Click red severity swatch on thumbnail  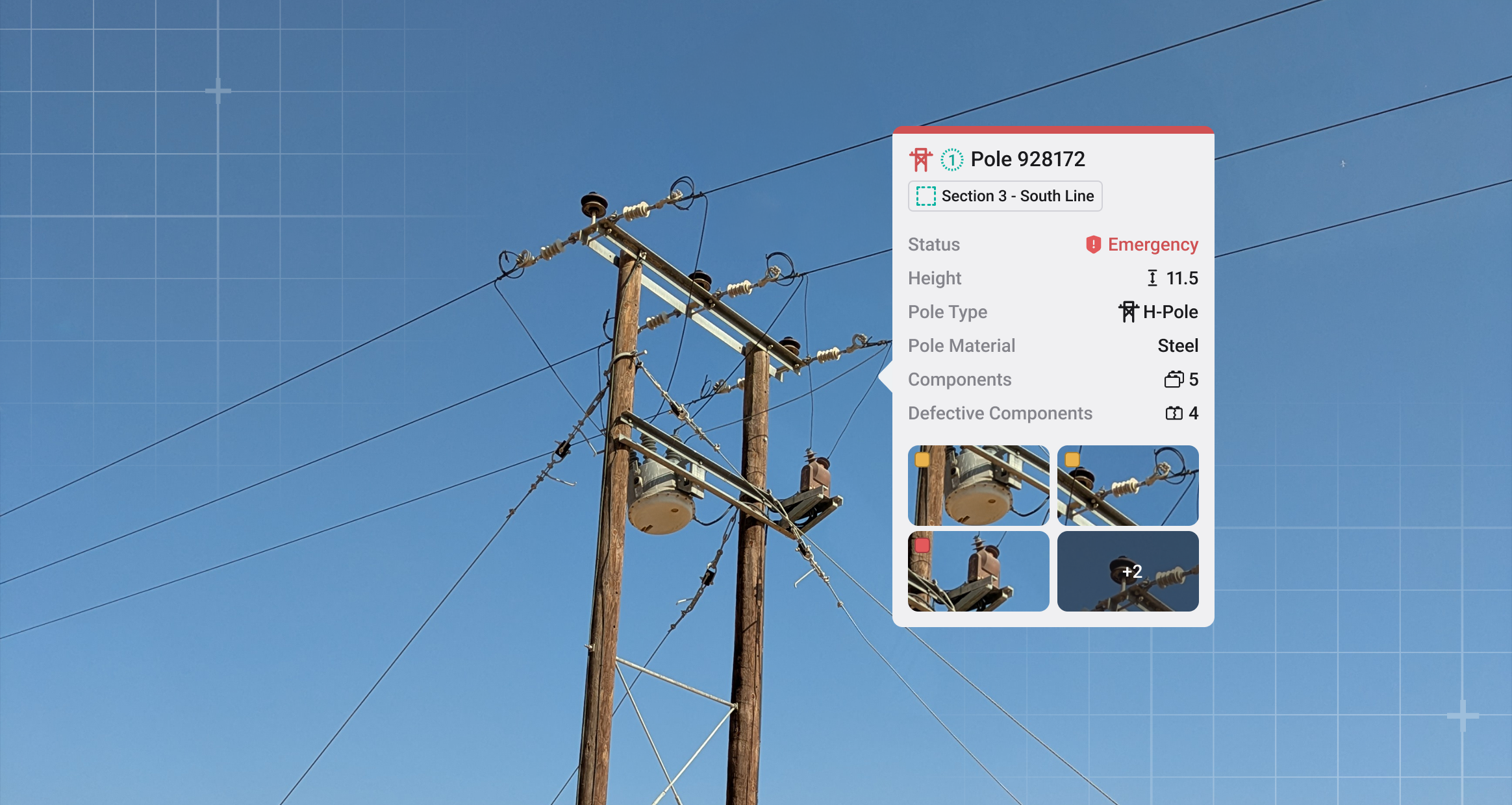click(922, 545)
